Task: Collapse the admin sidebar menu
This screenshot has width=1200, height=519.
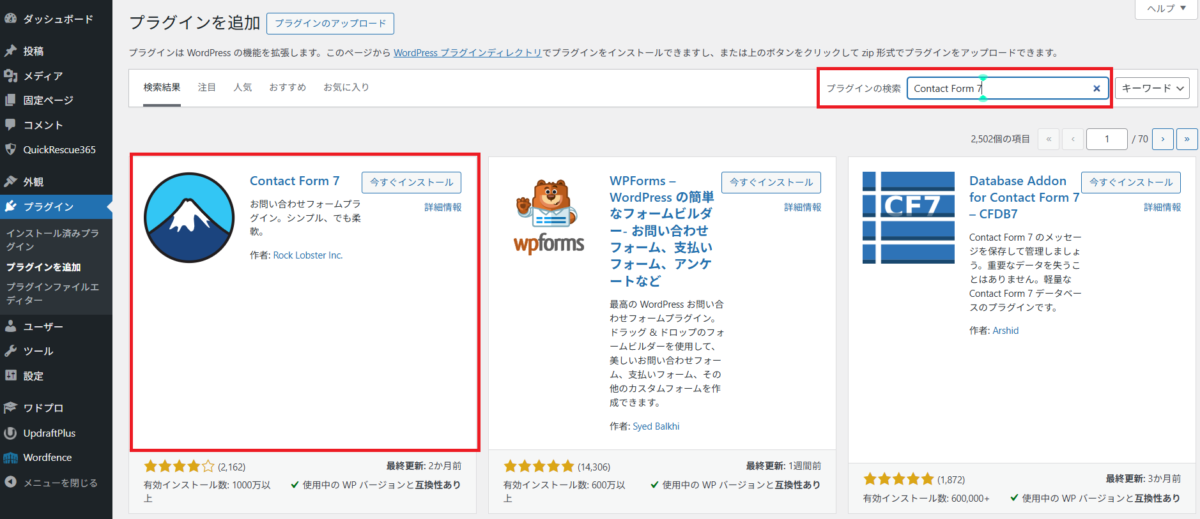Action: tap(59, 483)
